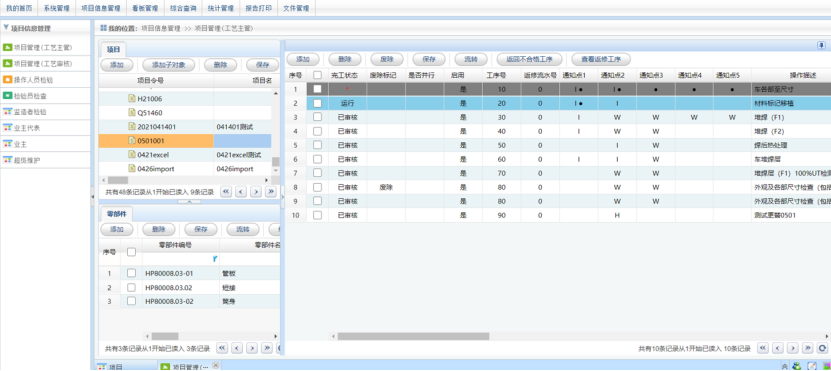Image resolution: width=831 pixels, height=371 pixels.
Task: Collapse the project panel splitter arrow
Action: pyautogui.click(x=189, y=202)
